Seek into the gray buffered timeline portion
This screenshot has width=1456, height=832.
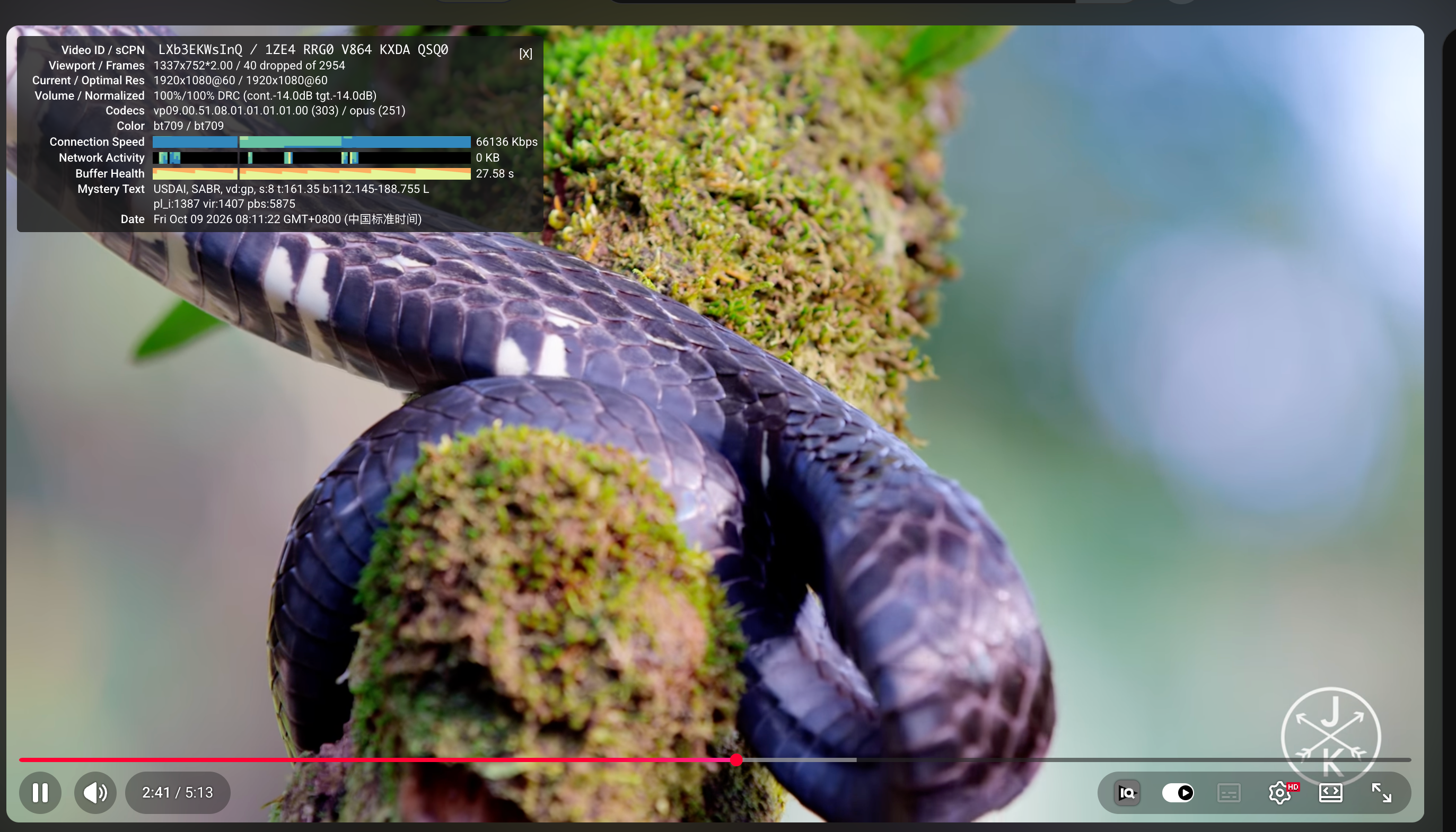(799, 760)
